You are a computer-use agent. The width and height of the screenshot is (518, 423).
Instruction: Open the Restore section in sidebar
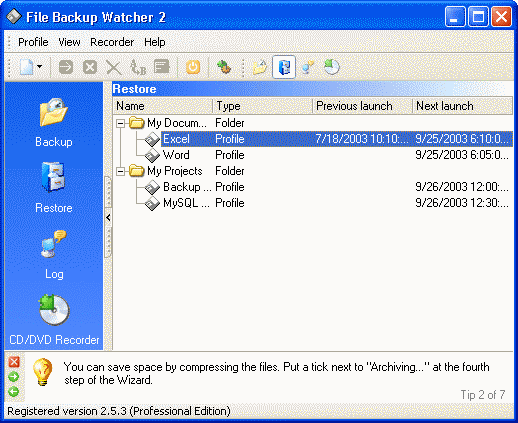point(54,188)
